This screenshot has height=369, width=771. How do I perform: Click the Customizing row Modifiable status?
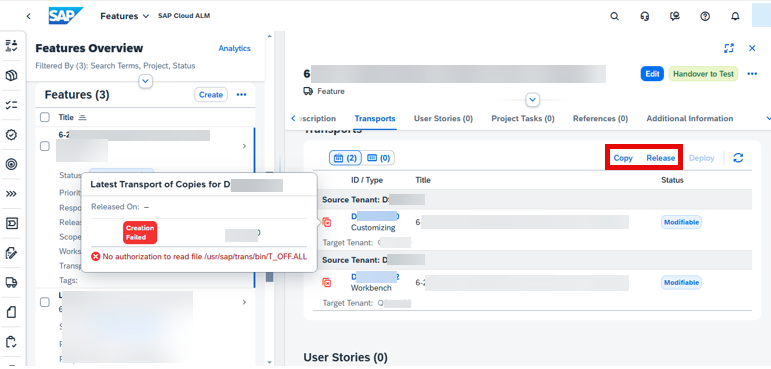tap(681, 222)
